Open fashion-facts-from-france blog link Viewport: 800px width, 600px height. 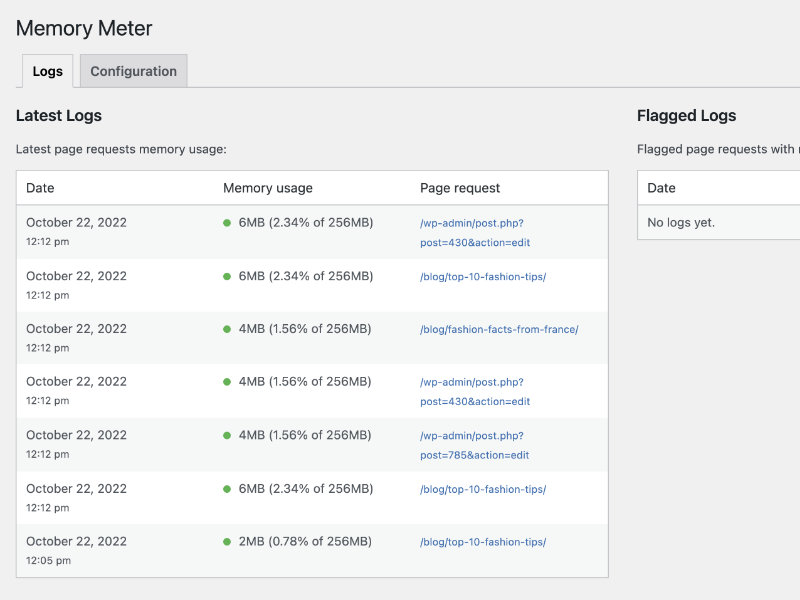[x=499, y=330]
